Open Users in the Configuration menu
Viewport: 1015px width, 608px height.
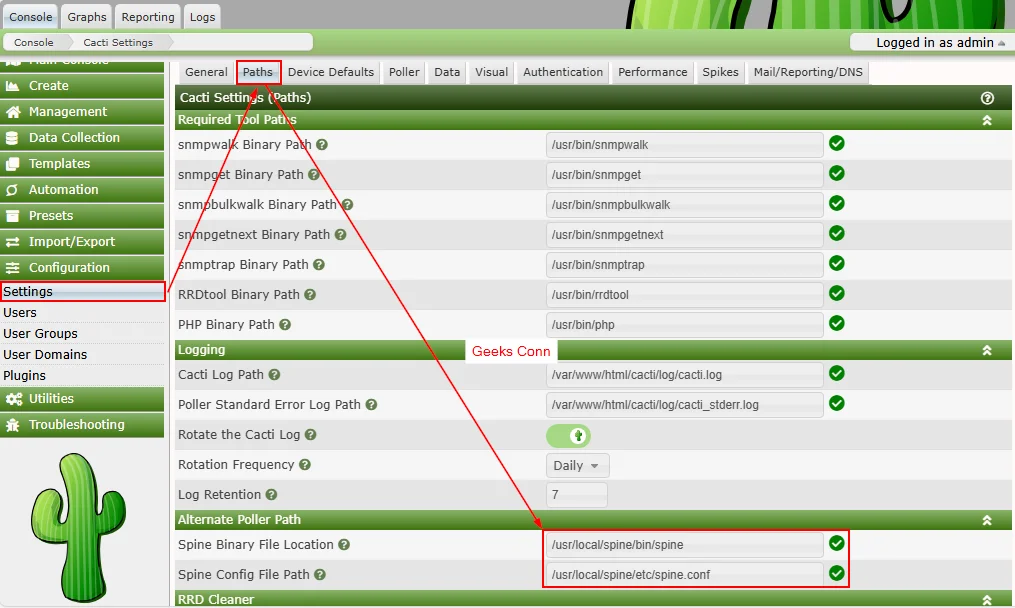20,313
